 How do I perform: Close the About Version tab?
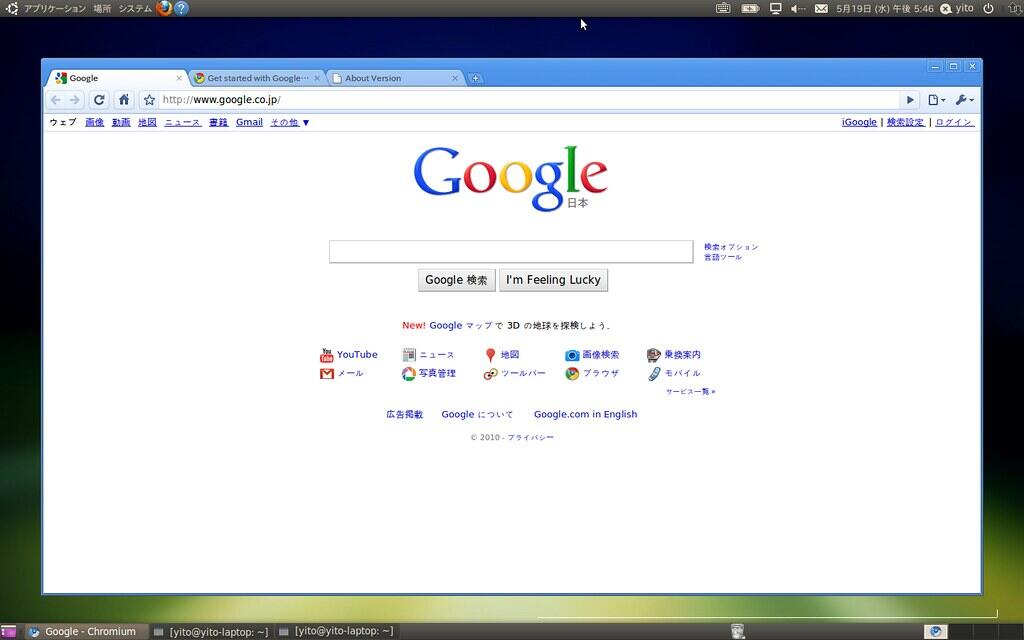point(455,78)
